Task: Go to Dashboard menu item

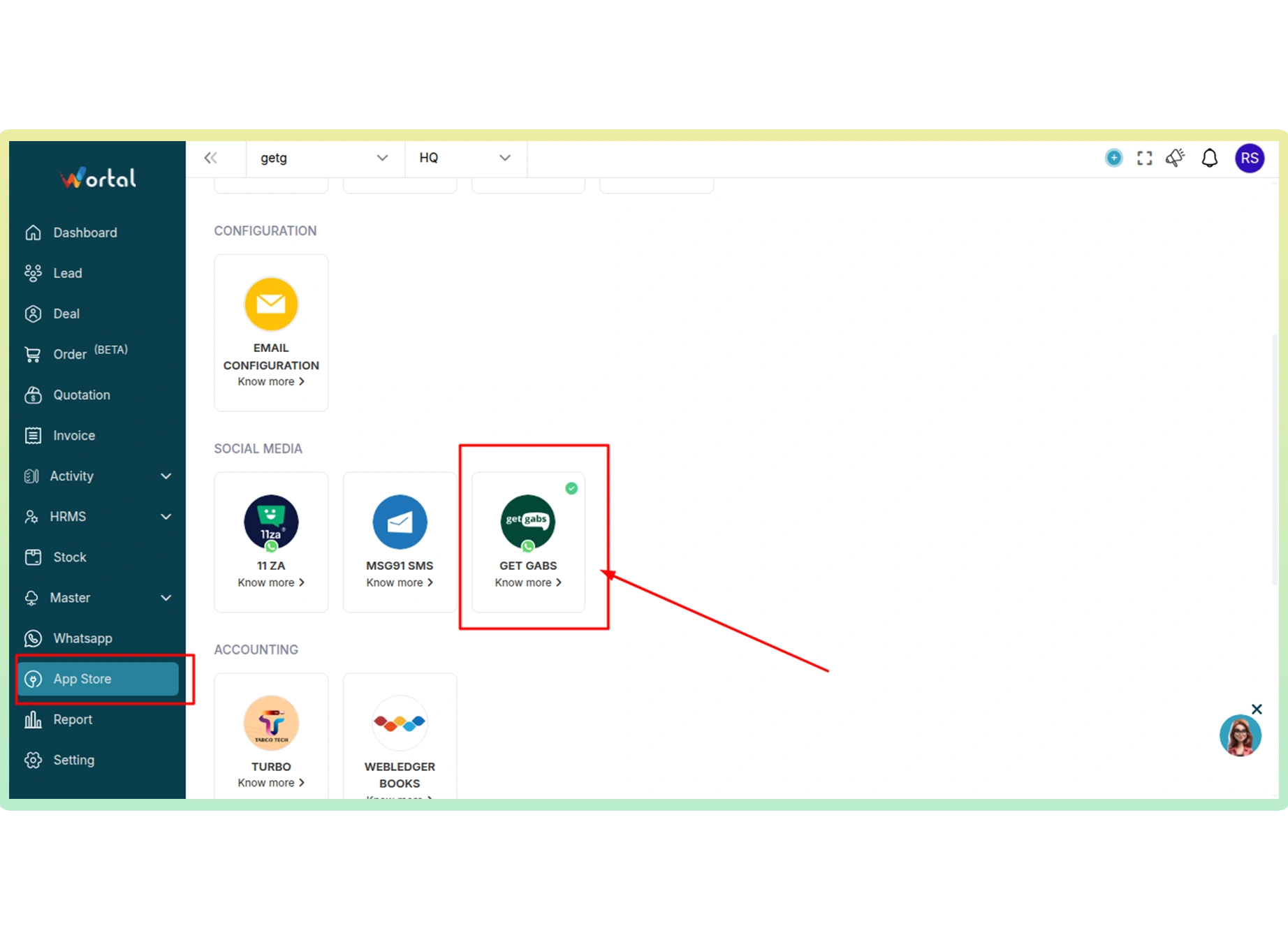Action: (x=98, y=233)
